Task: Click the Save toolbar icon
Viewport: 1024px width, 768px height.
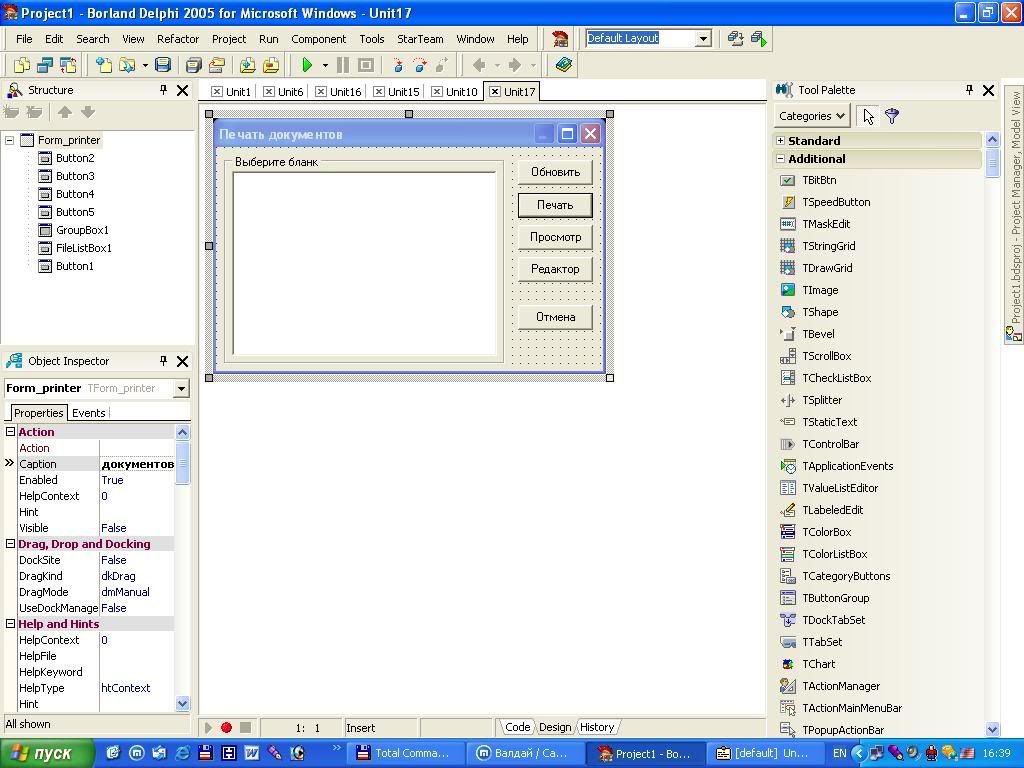Action: point(163,65)
